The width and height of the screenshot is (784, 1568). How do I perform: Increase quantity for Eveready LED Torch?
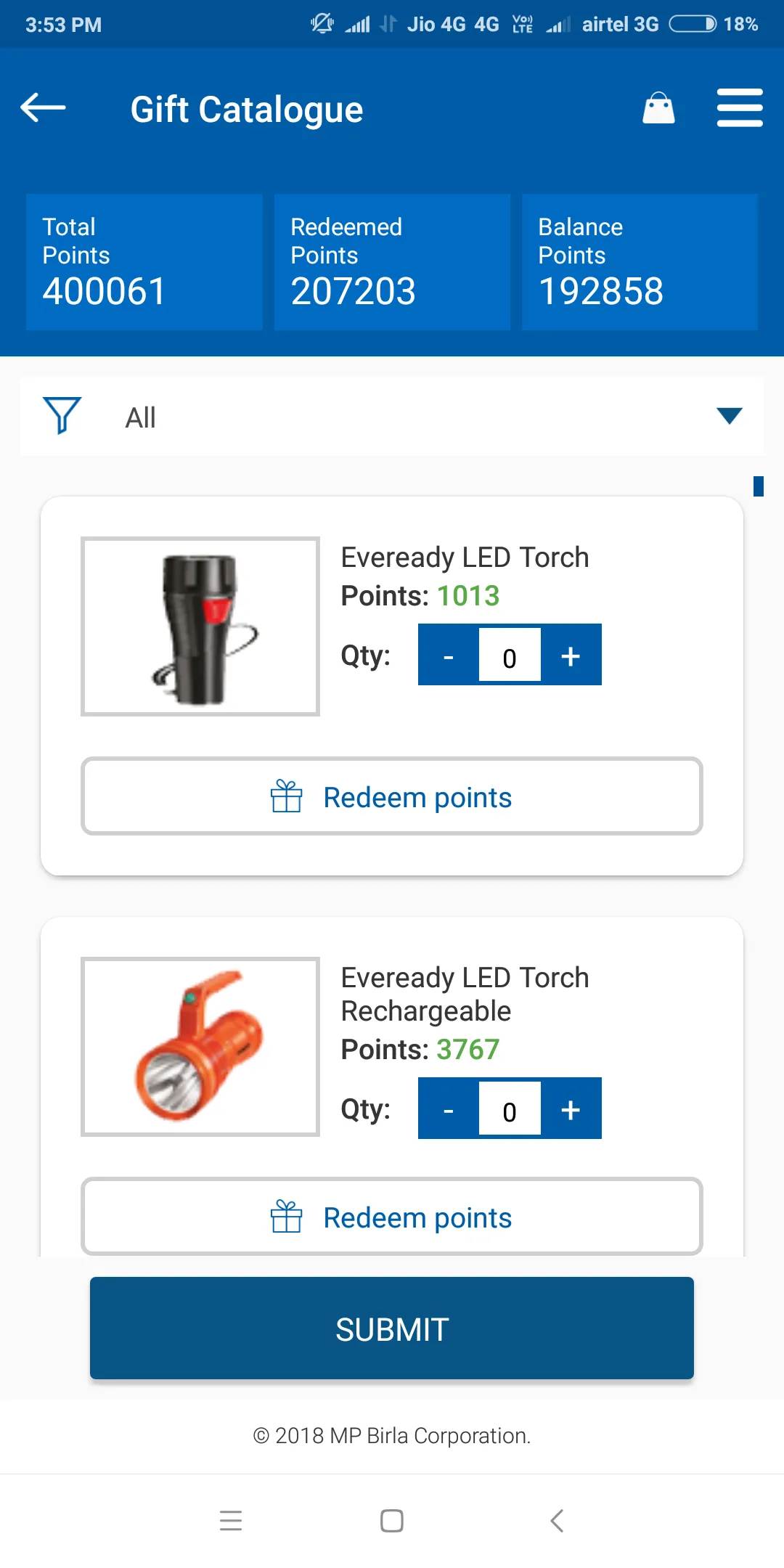(x=571, y=656)
